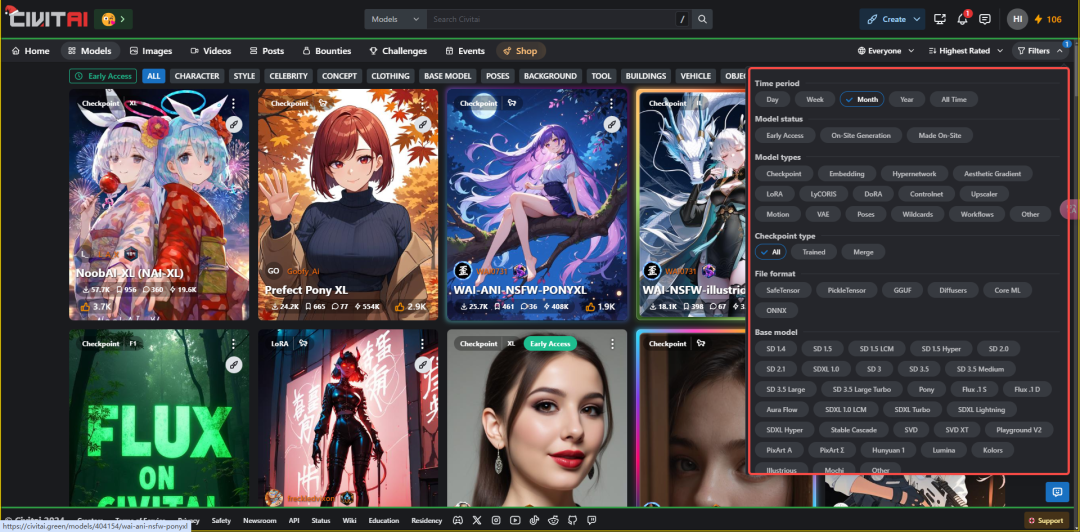Go to the Bounties tab

[326, 51]
